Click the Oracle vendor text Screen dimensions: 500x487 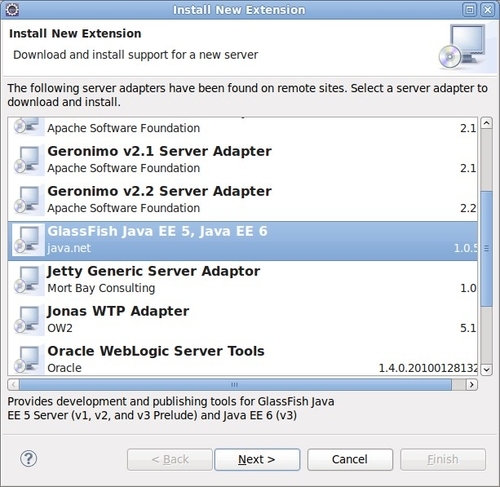64,368
